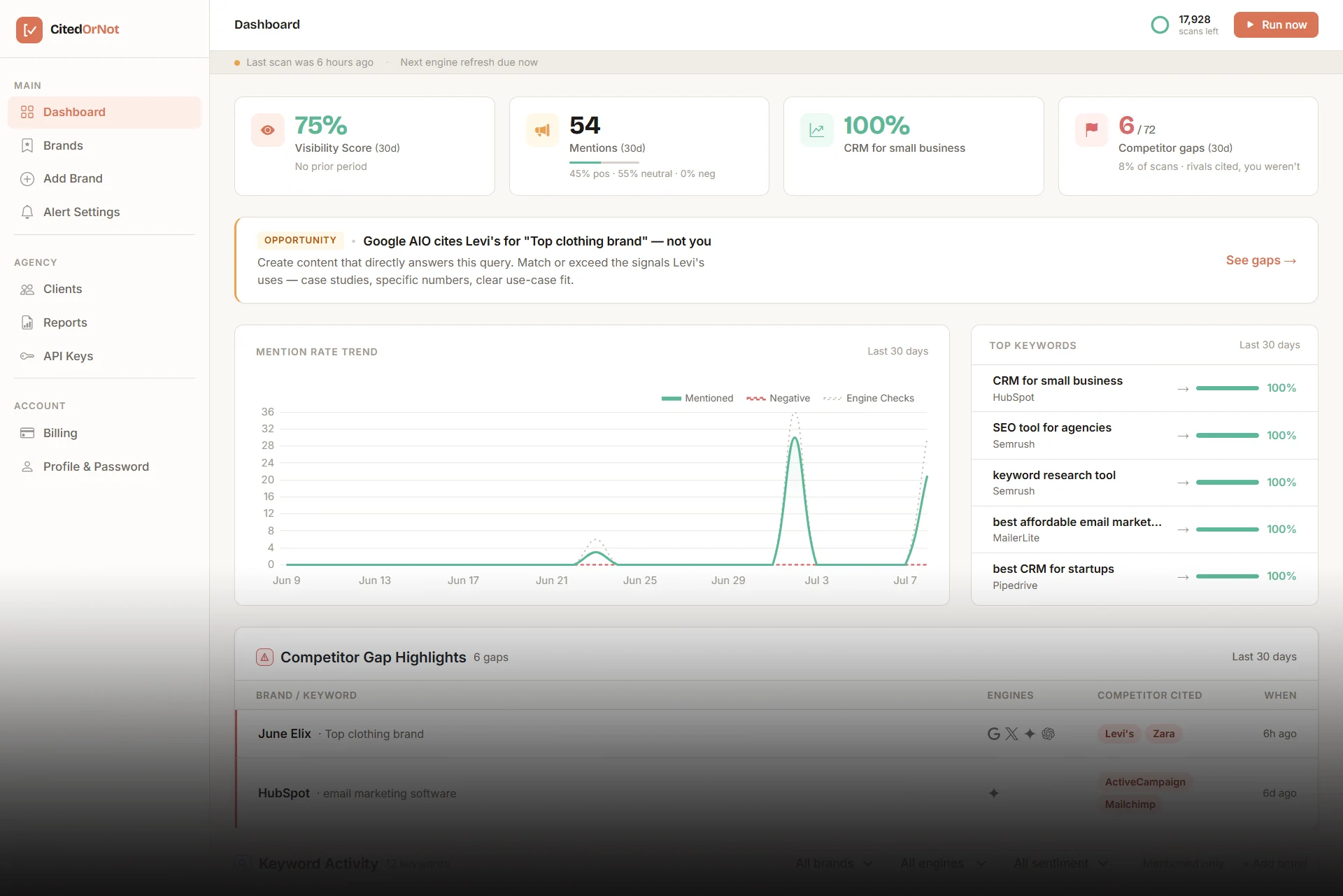The image size is (1343, 896).
Task: Click the Gemini sparkle icon in June Elix row
Action: pos(1030,734)
